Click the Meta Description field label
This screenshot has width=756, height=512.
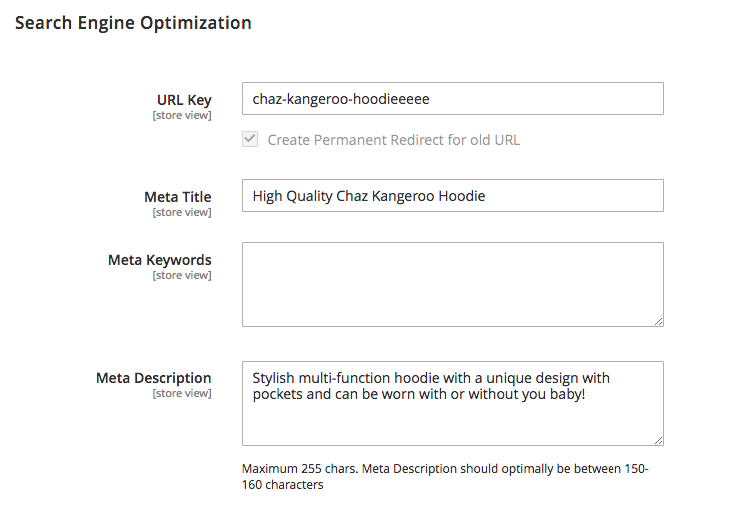click(154, 378)
